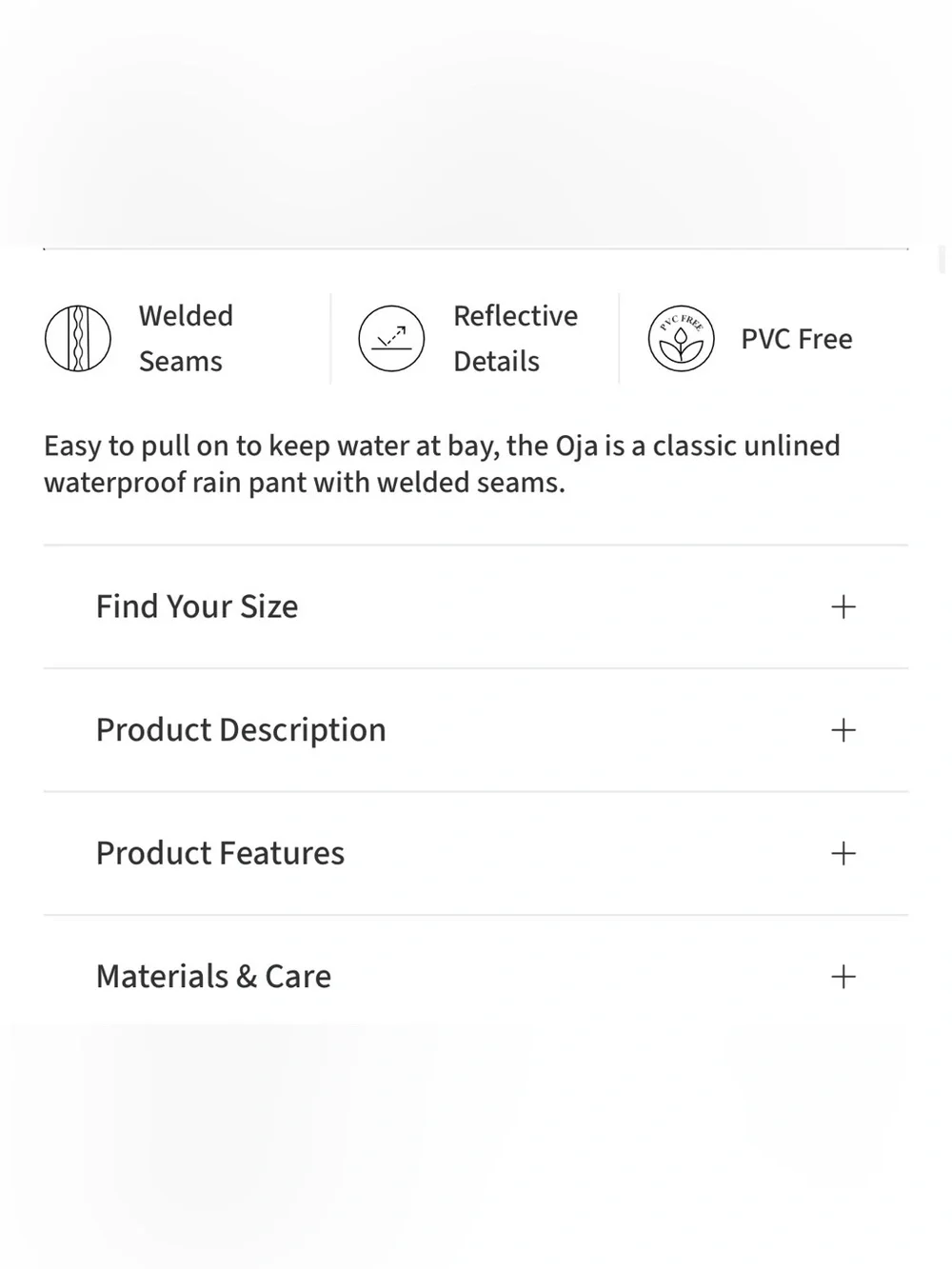The height and width of the screenshot is (1269, 952).
Task: Tap the plus icon beside Materials & Care
Action: pyautogui.click(x=843, y=977)
